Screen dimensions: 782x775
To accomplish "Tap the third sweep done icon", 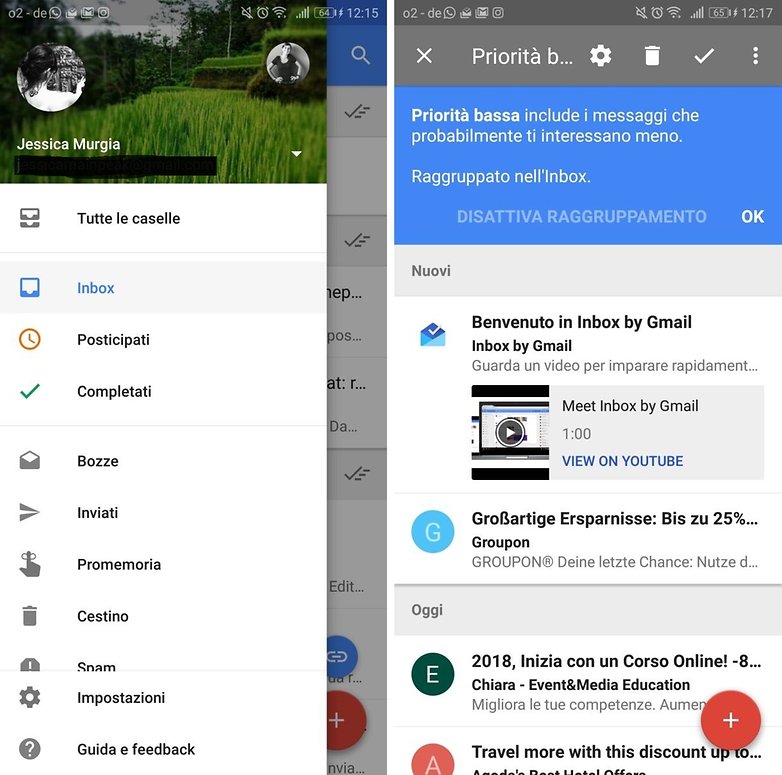I will pyautogui.click(x=357, y=474).
